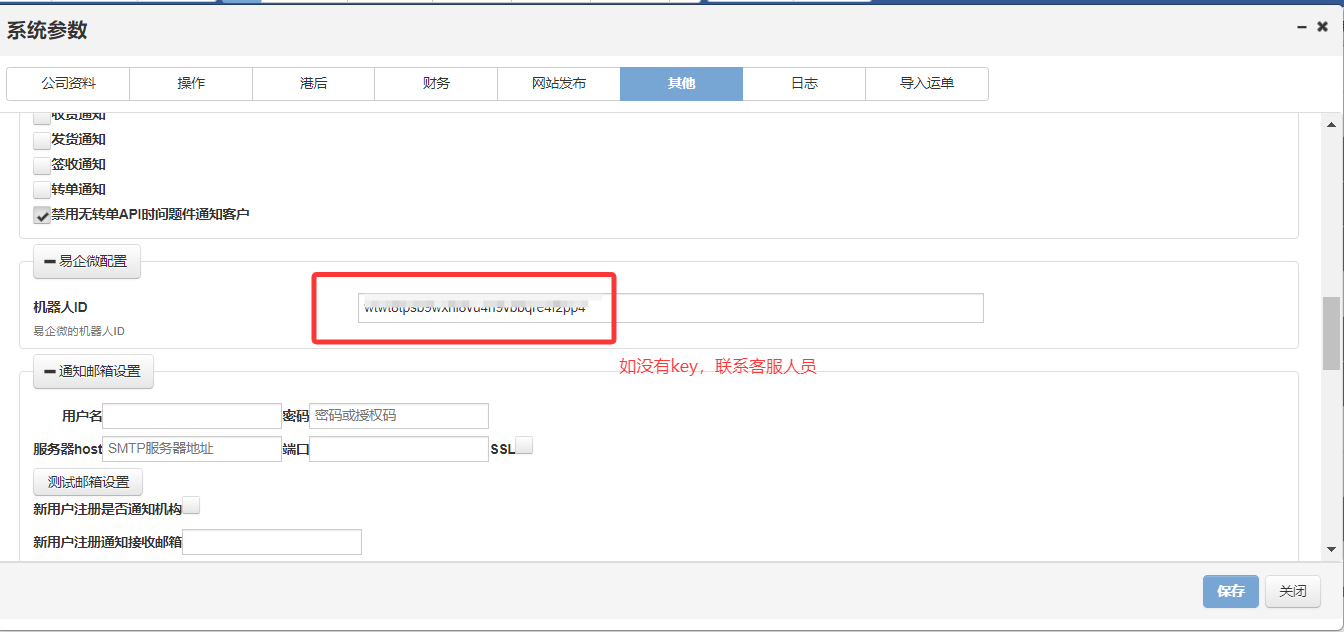Go to the 导入运单 tab
This screenshot has width=1344, height=632.
click(926, 84)
